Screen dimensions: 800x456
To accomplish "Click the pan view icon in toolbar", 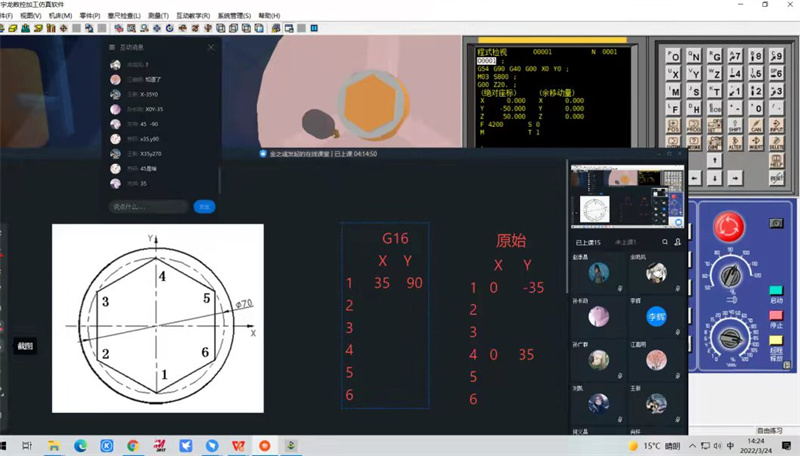I will tap(157, 28).
